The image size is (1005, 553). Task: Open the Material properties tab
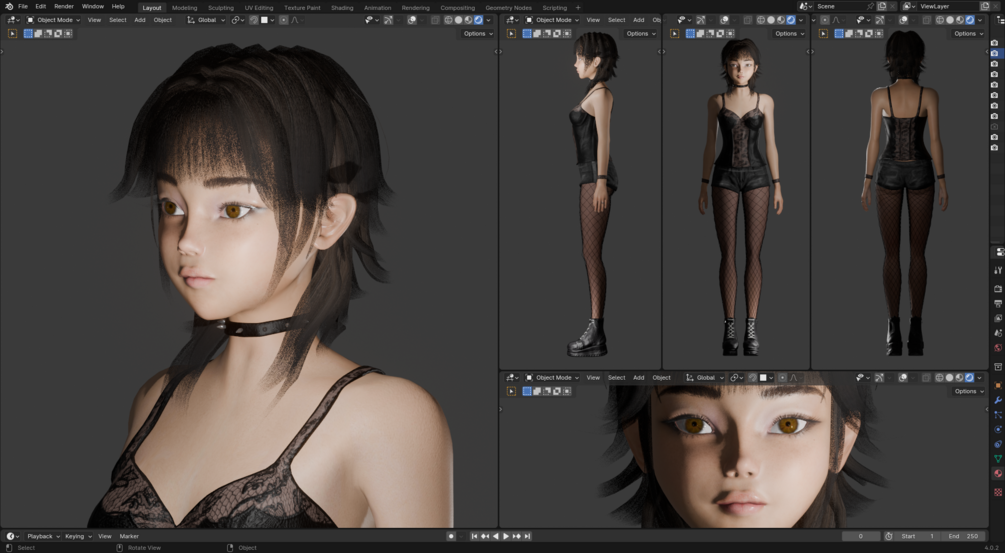click(998, 474)
